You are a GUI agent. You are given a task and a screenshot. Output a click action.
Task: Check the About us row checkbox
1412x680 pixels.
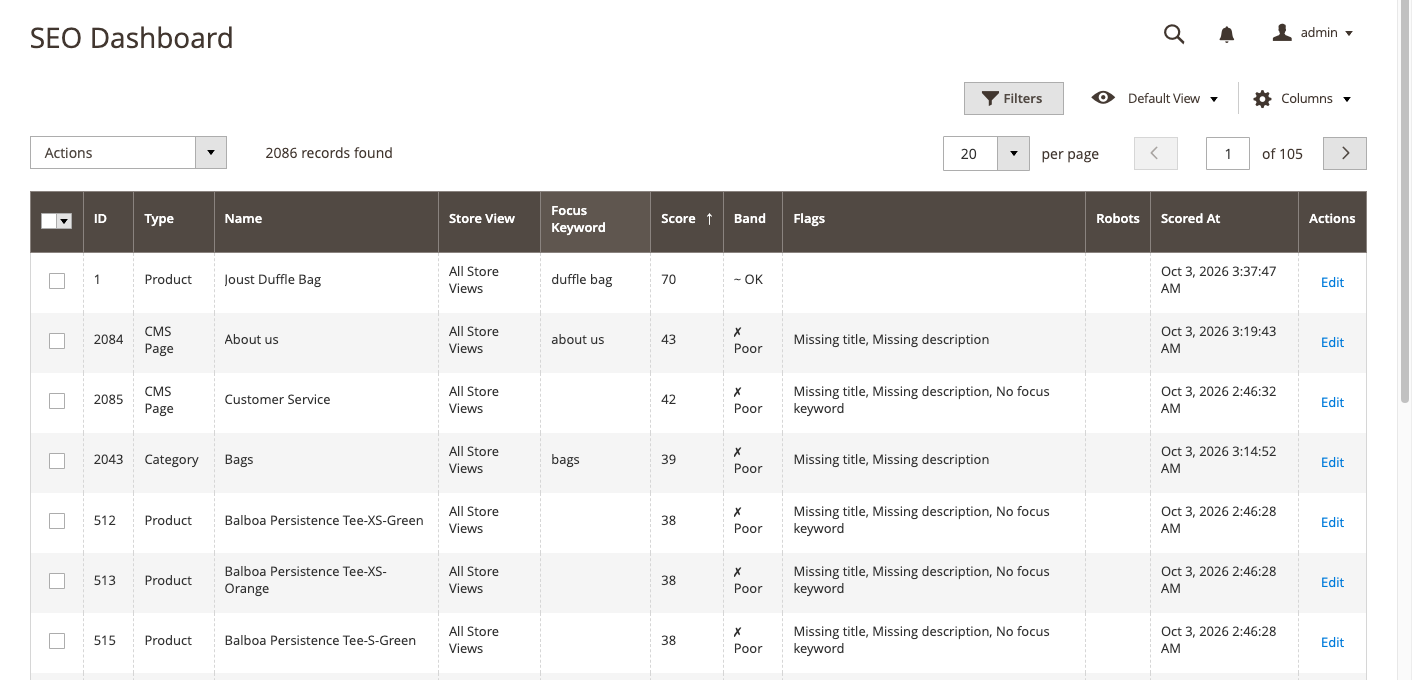pos(57,341)
